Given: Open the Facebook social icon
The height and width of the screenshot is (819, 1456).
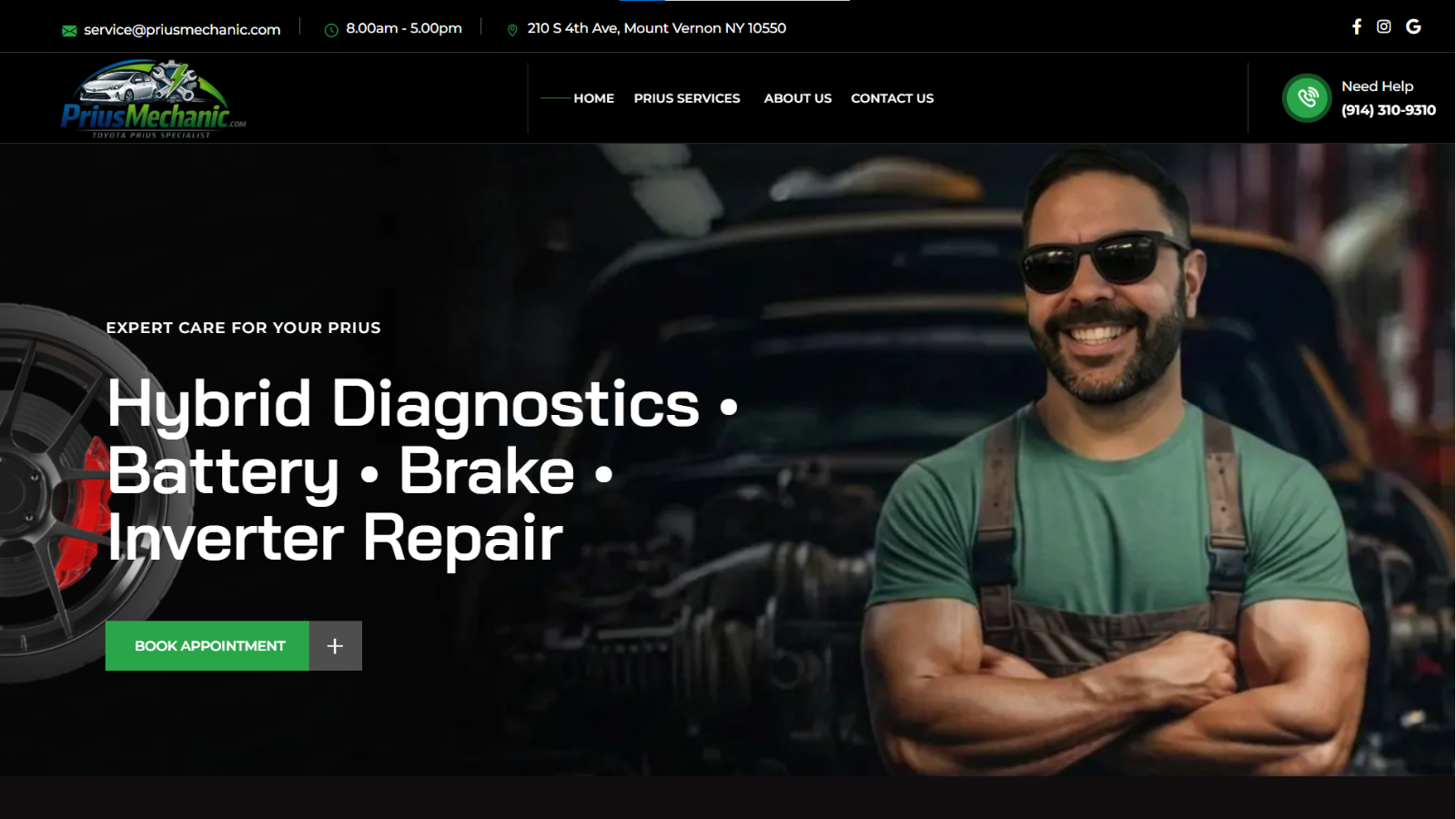Looking at the screenshot, I should click(1357, 27).
